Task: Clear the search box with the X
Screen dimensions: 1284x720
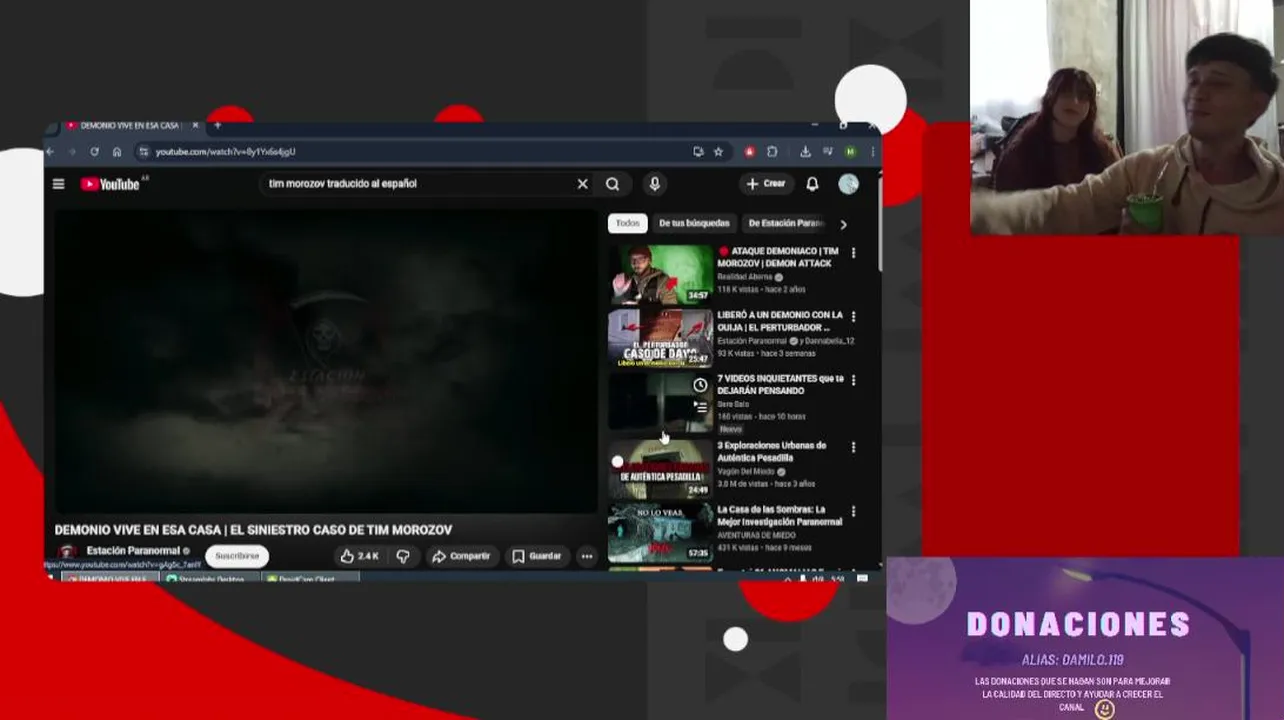Action: 582,184
